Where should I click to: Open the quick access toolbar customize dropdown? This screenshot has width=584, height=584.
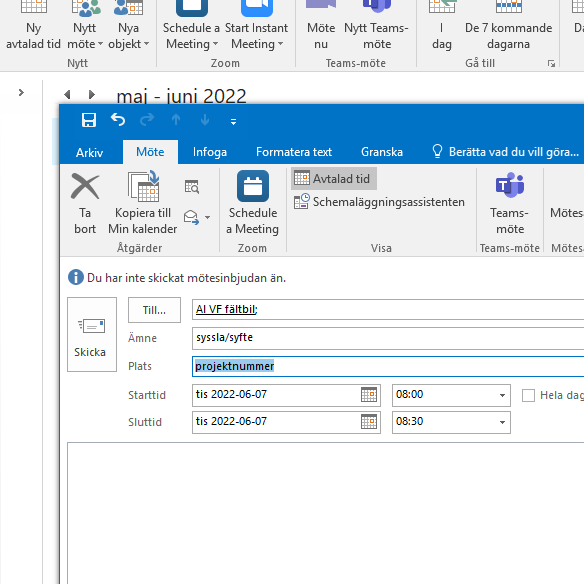point(233,121)
